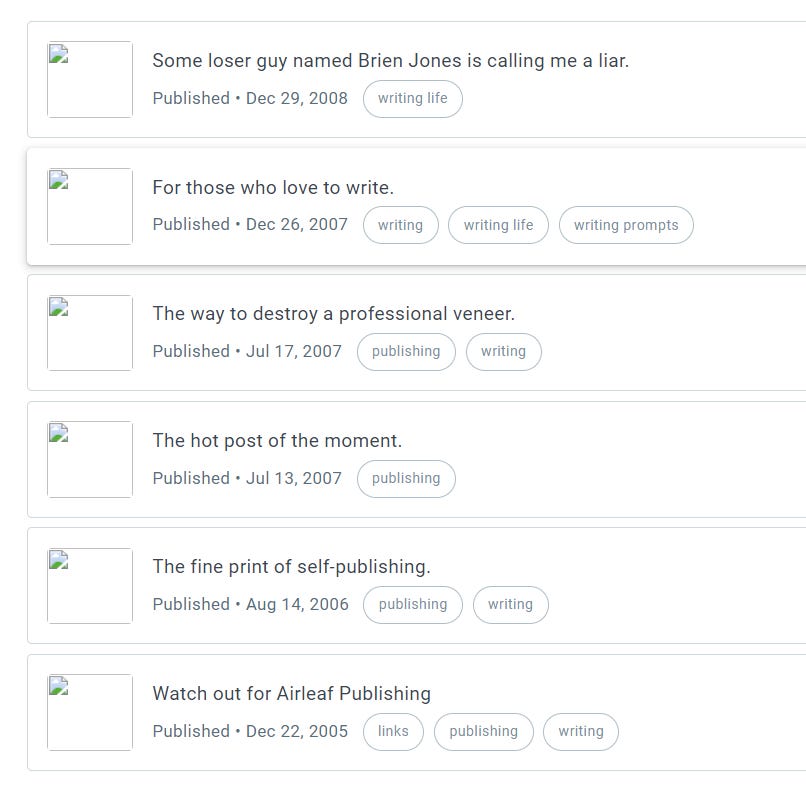This screenshot has height=794, width=806.
Task: Click 'Published • Dec 29, 2008' text
Action: (250, 98)
